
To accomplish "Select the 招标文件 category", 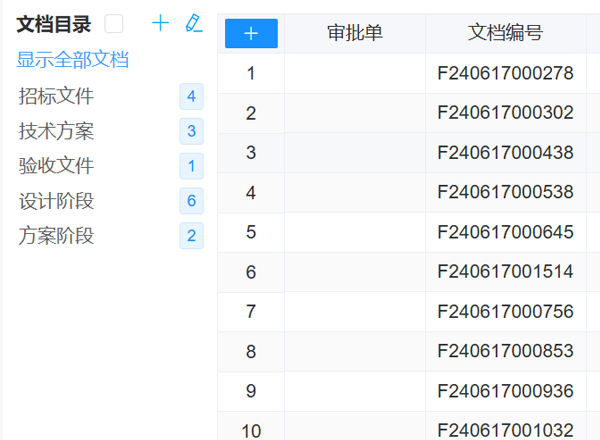I will pyautogui.click(x=56, y=97).
